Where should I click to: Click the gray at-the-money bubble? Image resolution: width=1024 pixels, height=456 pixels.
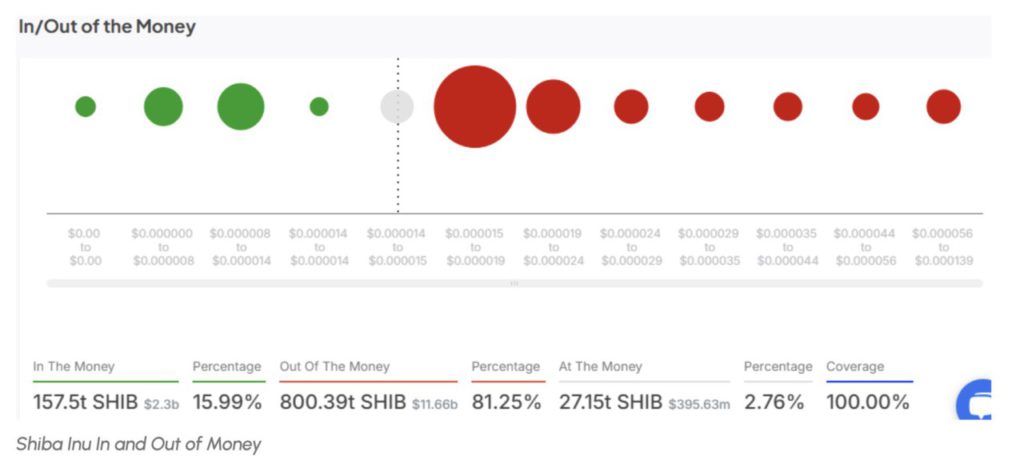tap(397, 107)
